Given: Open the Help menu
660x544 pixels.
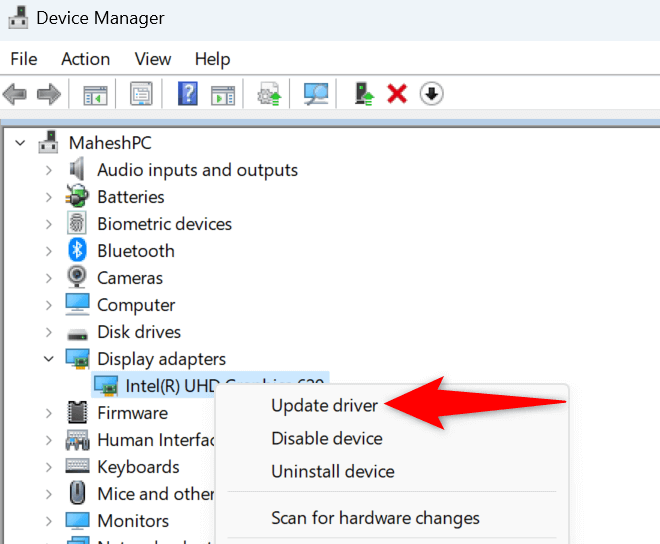Looking at the screenshot, I should (x=213, y=59).
